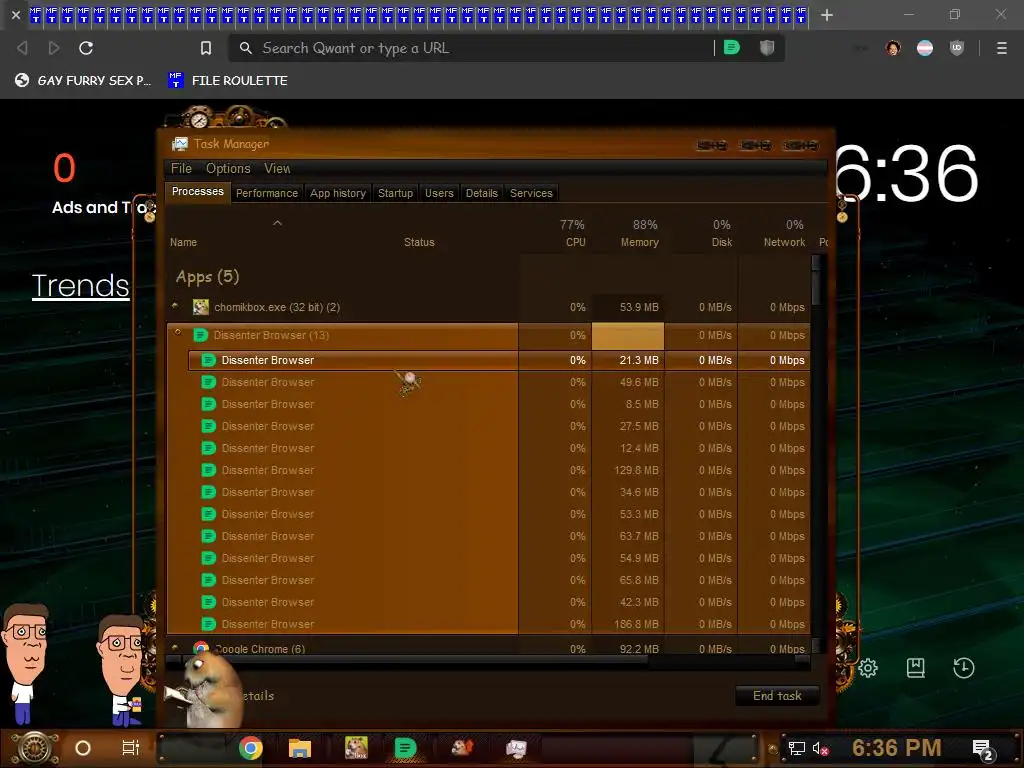Open Task View on the taskbar
The width and height of the screenshot is (1024, 768).
pos(131,748)
